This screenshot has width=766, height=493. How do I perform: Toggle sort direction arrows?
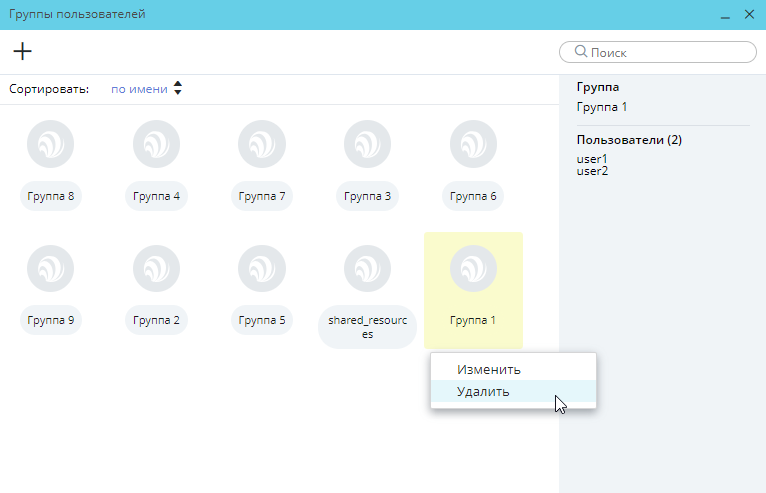point(178,89)
